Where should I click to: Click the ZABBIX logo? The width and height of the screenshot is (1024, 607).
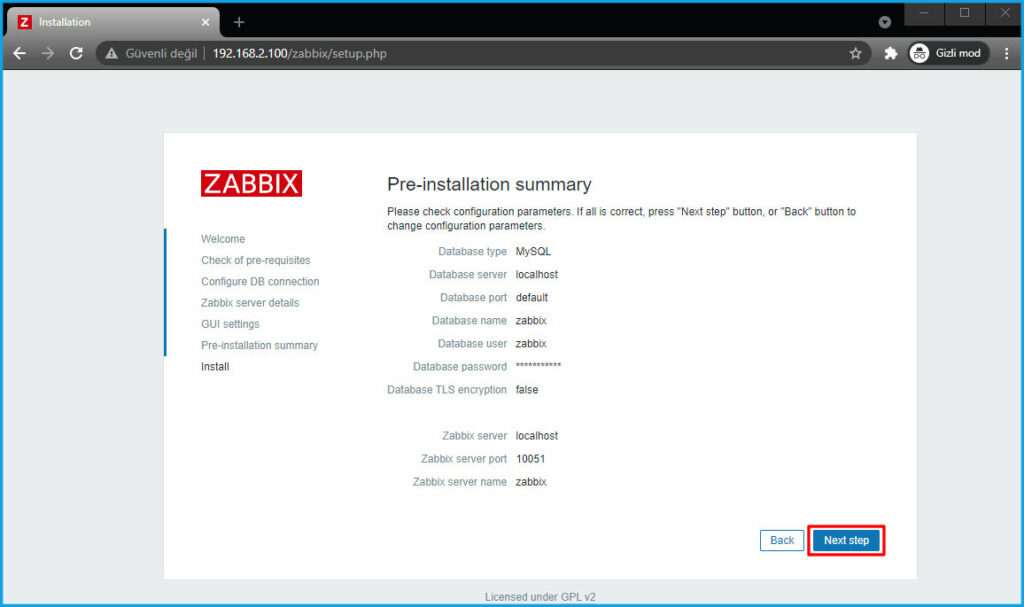pyautogui.click(x=251, y=184)
